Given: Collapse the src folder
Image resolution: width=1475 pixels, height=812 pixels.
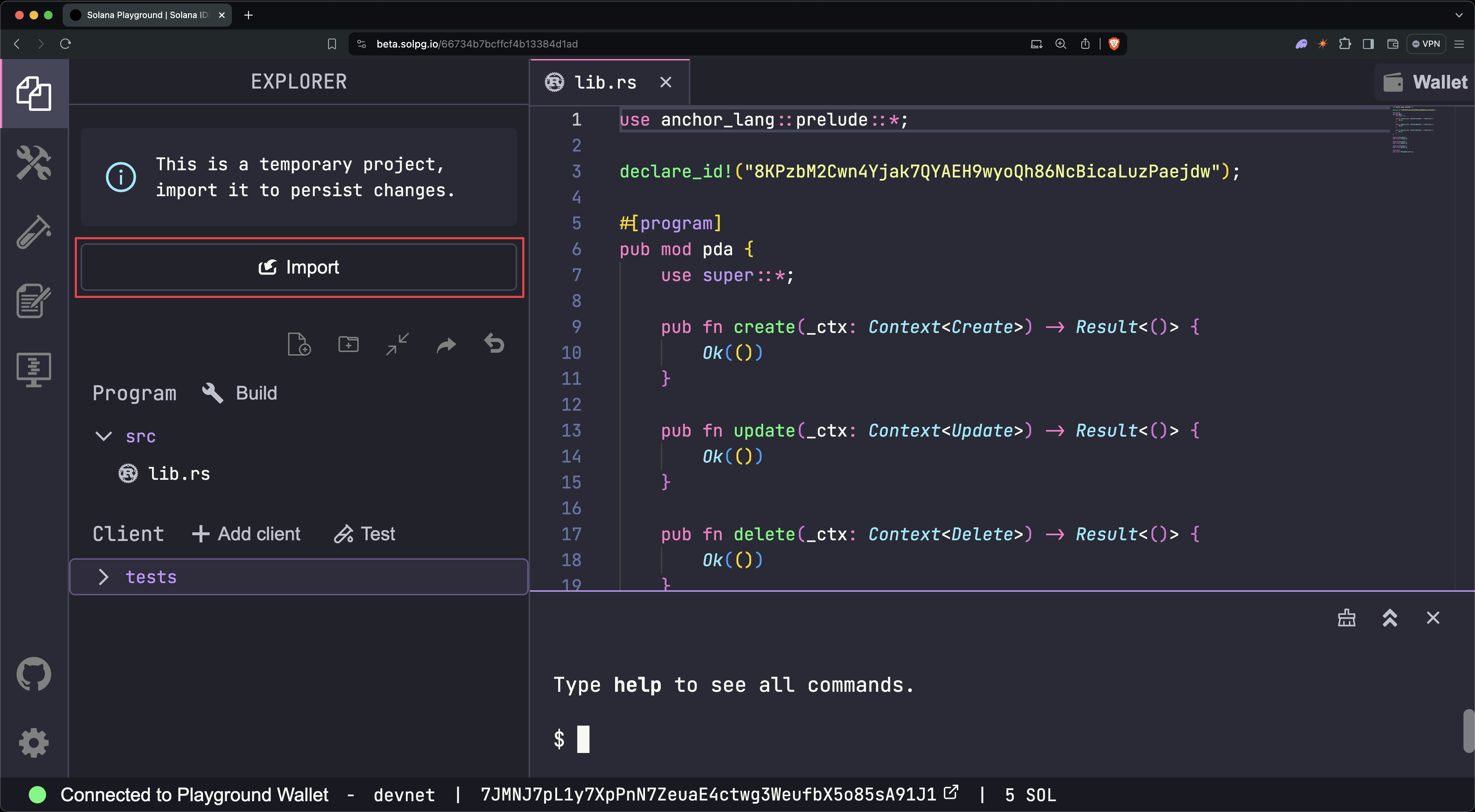Looking at the screenshot, I should click(104, 437).
